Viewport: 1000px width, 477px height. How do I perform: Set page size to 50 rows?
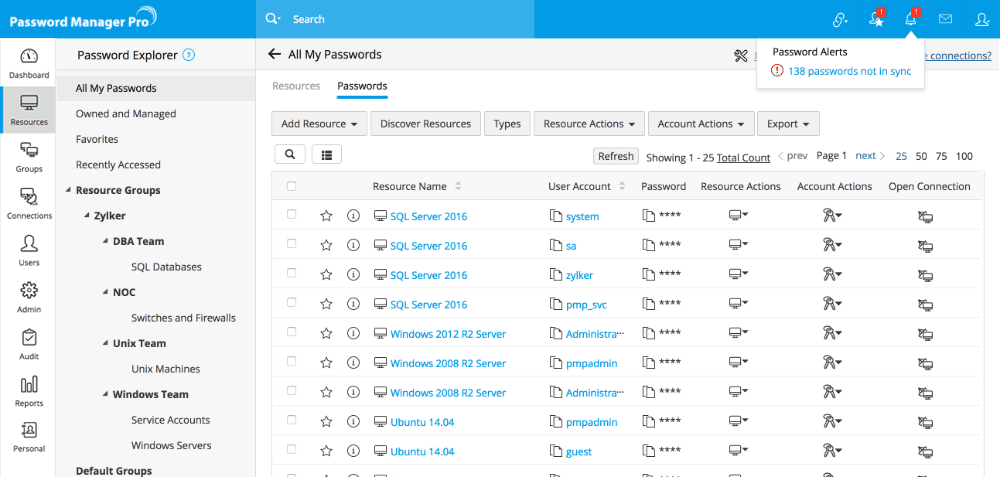coord(921,156)
